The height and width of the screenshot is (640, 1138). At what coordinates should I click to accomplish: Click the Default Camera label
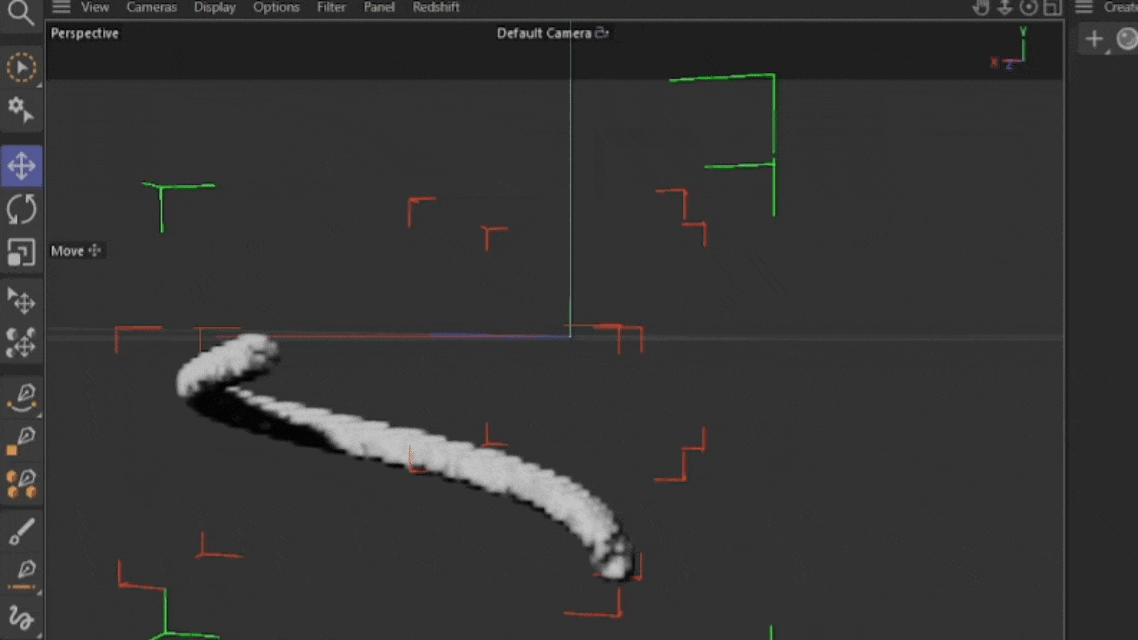(x=544, y=33)
